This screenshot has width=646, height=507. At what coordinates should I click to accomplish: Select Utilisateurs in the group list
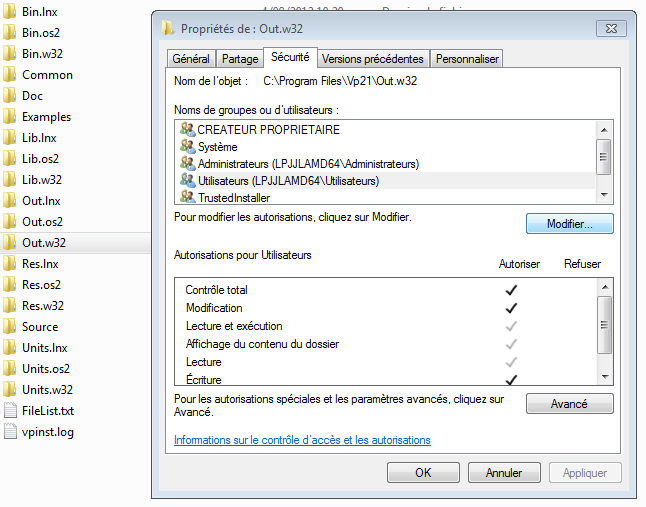pos(288,181)
